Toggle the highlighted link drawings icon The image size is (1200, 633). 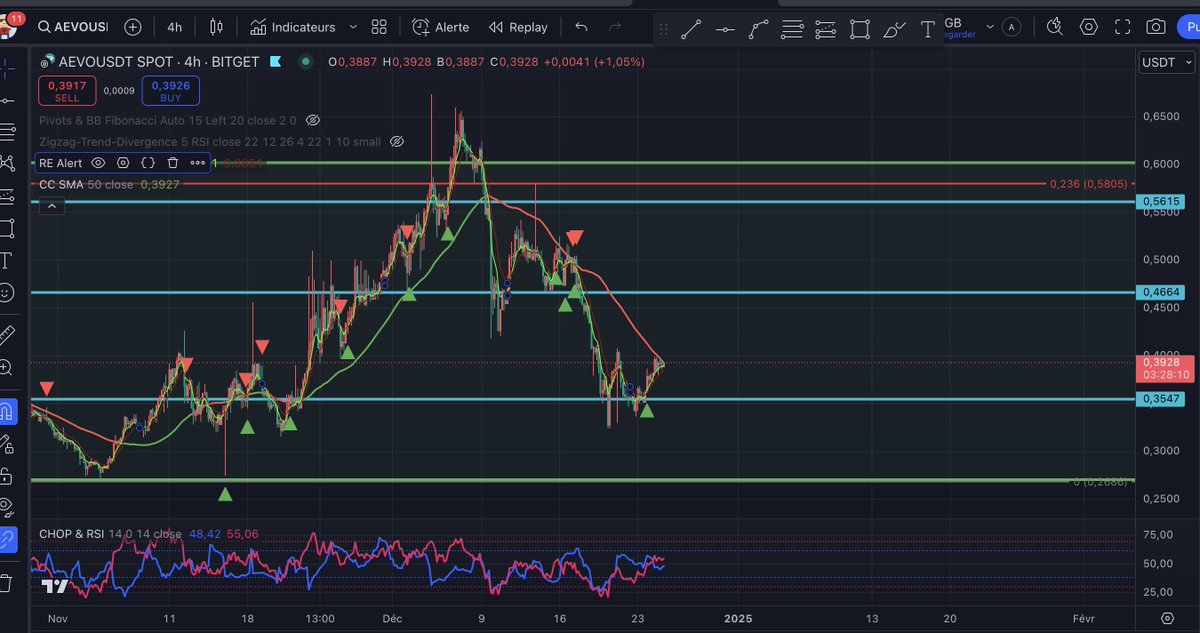(7, 540)
